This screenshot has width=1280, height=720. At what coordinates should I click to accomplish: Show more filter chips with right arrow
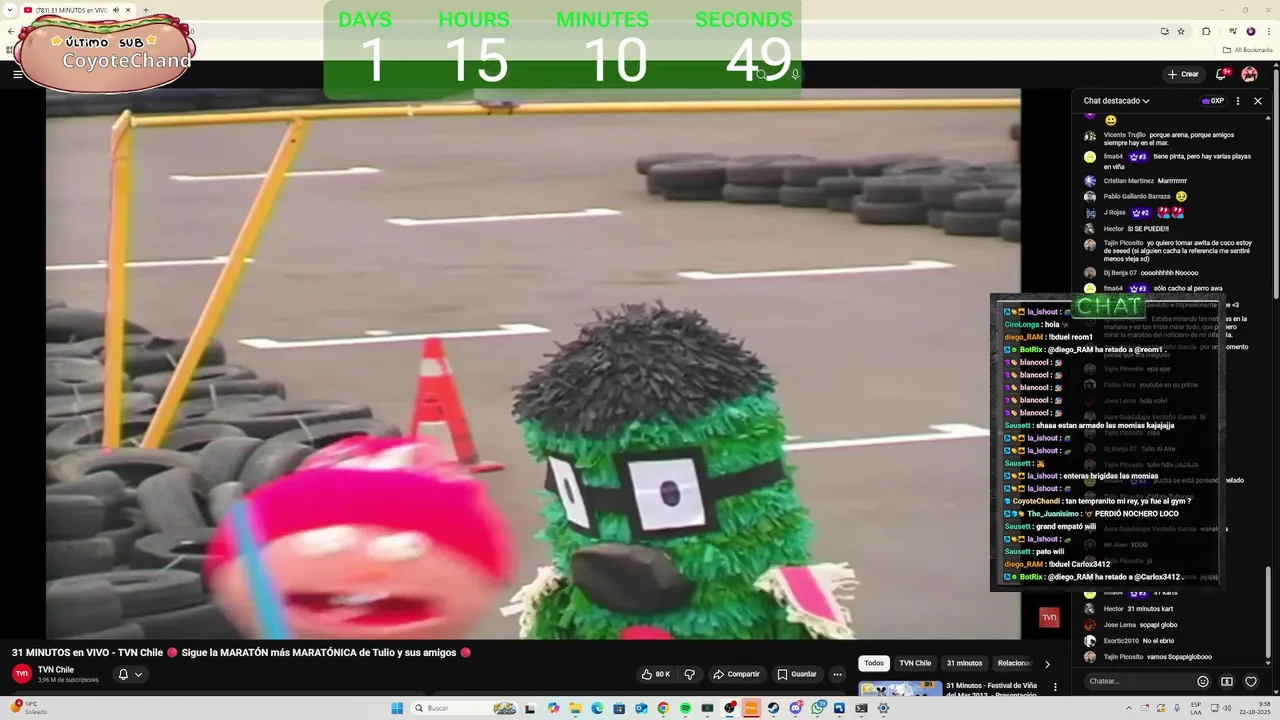click(x=1047, y=664)
